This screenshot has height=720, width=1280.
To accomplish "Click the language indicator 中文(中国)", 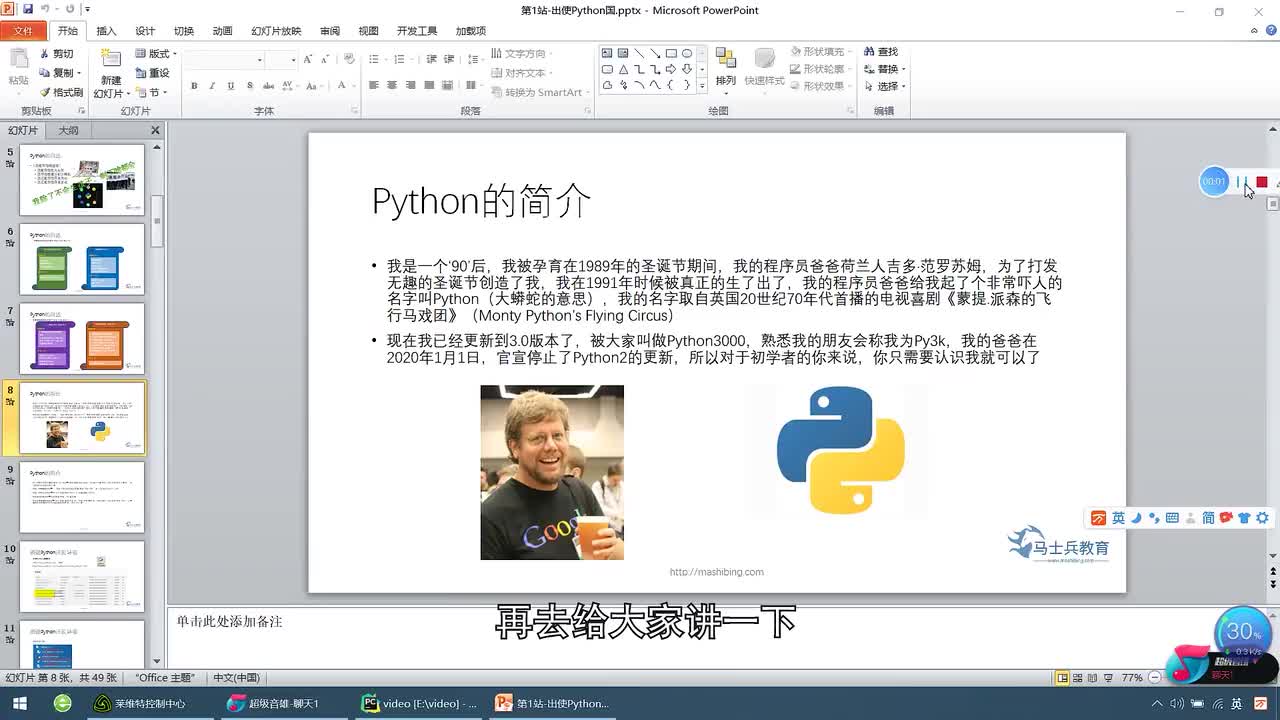I will [236, 677].
